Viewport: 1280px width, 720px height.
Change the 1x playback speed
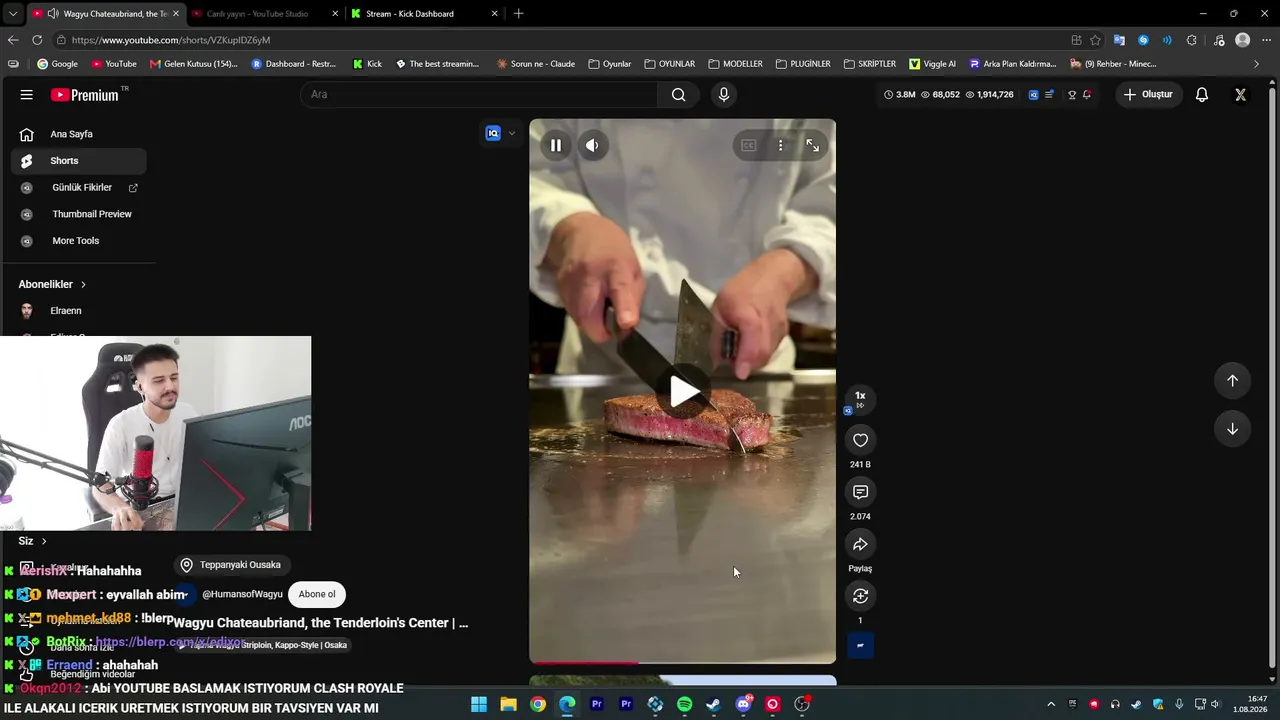point(860,398)
